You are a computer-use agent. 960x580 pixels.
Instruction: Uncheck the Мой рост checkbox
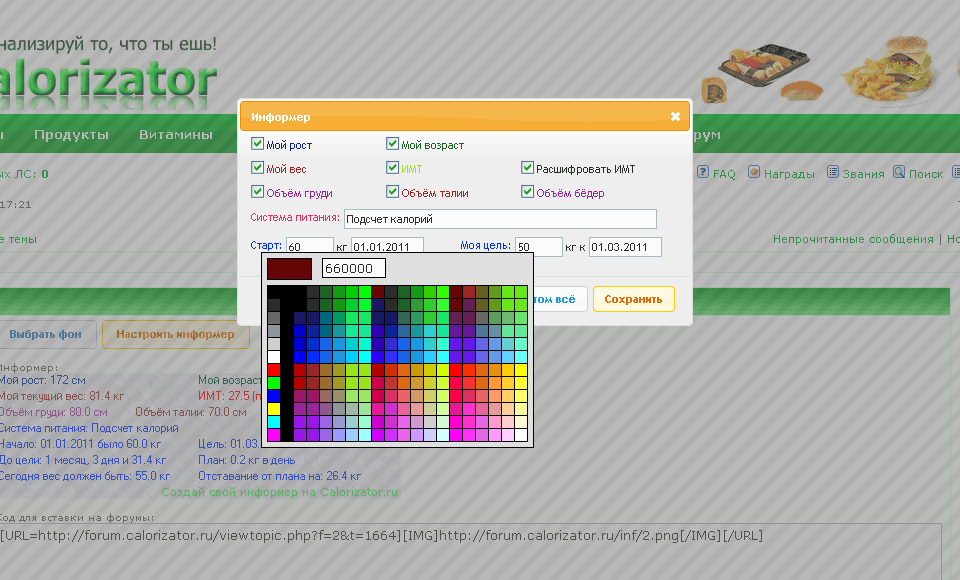pos(258,144)
